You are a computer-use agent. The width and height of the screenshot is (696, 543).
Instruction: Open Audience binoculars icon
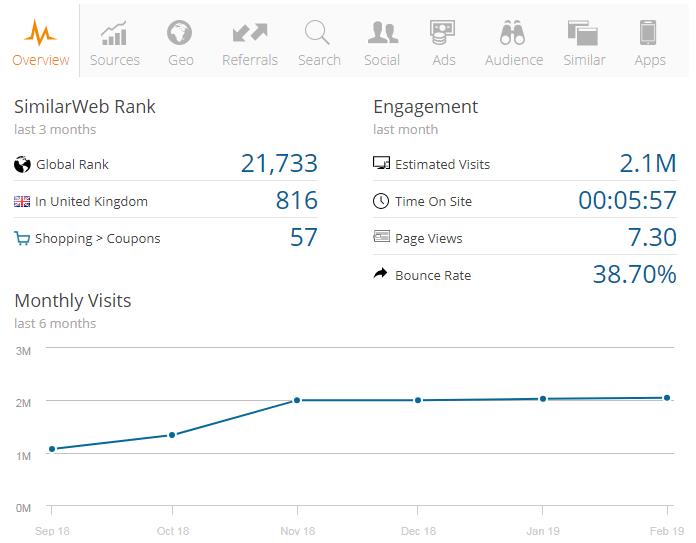(512, 33)
